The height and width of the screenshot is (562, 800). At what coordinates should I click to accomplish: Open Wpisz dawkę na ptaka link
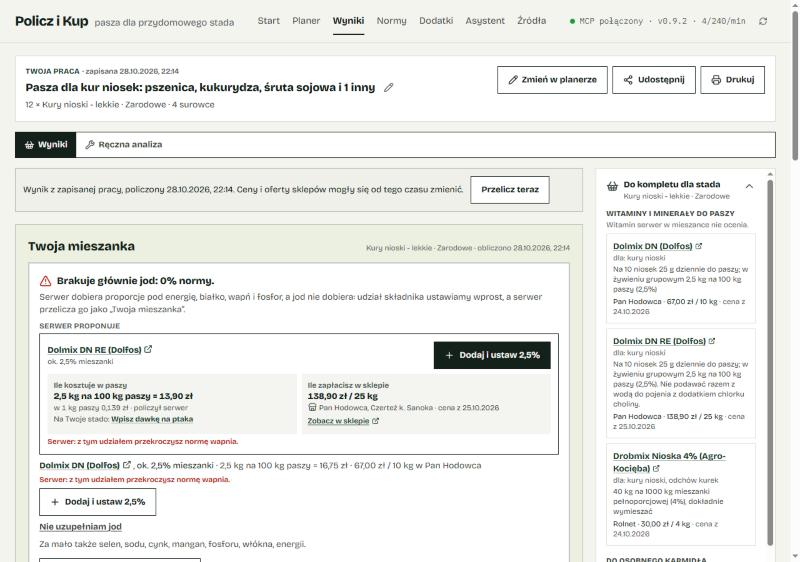click(x=152, y=419)
